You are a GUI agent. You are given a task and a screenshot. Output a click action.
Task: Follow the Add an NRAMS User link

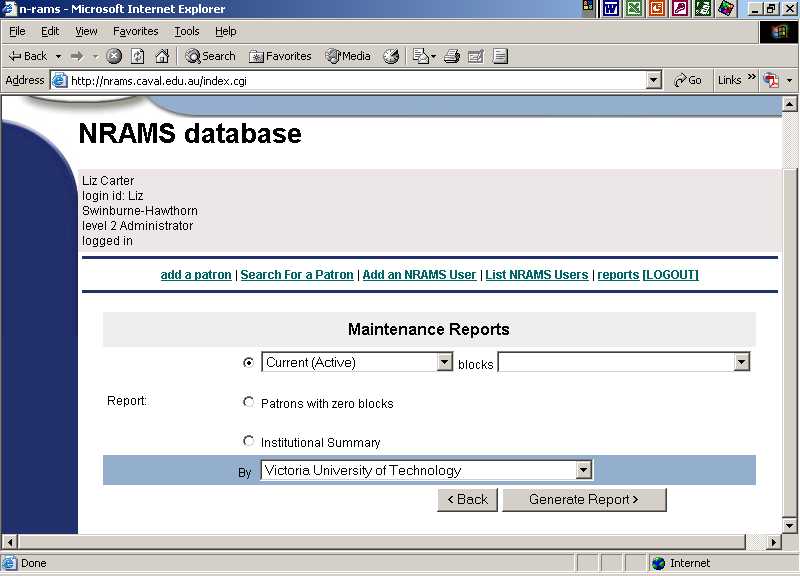click(419, 274)
